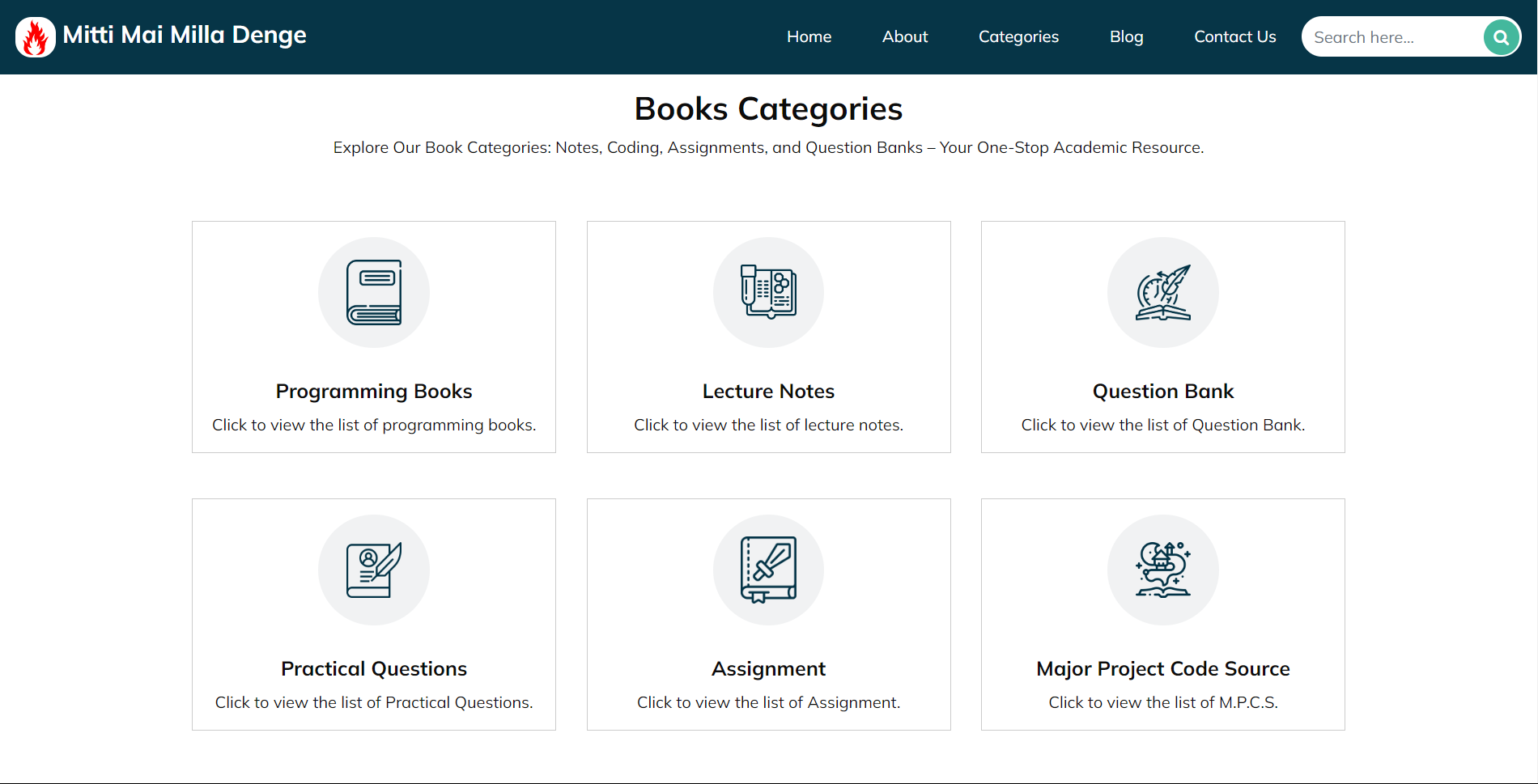The width and height of the screenshot is (1538, 784).
Task: Open the Major Project Code Source title
Action: (1162, 668)
